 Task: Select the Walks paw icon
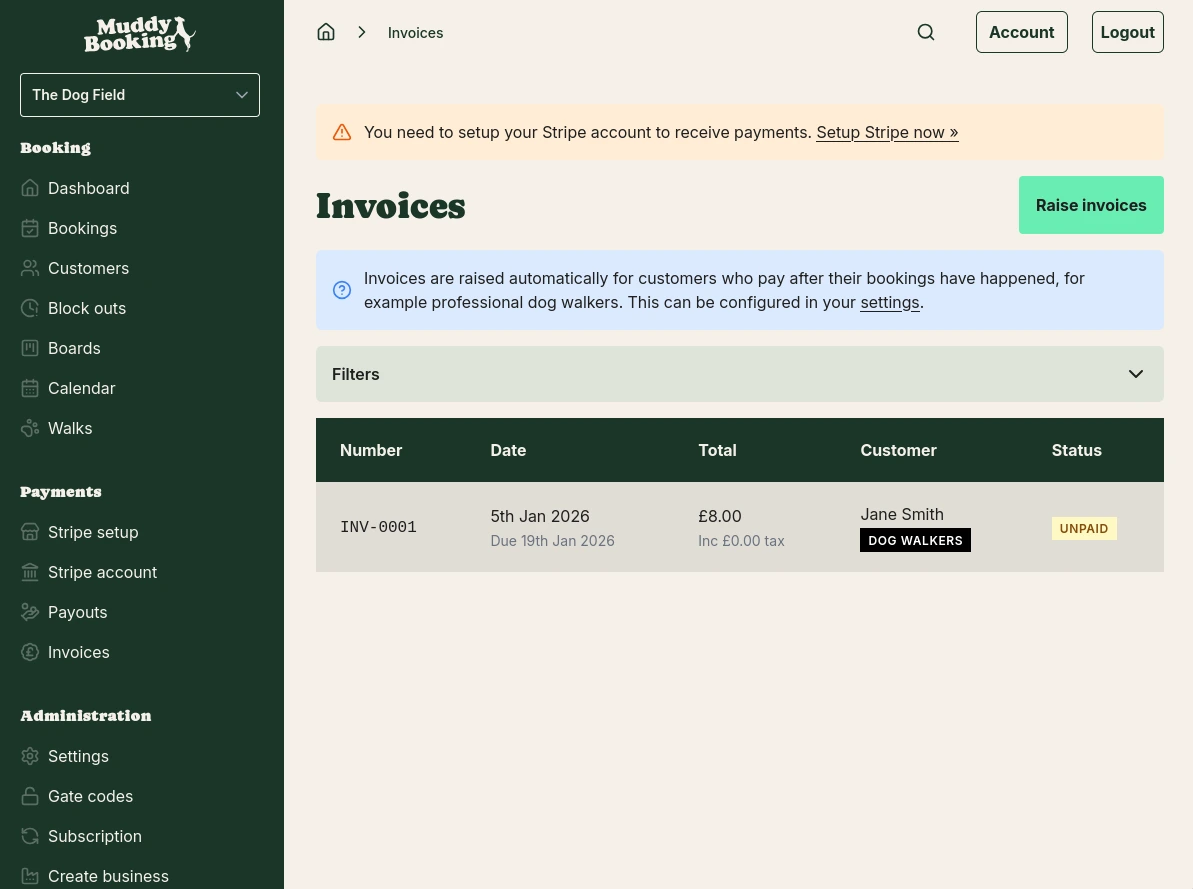(x=30, y=428)
